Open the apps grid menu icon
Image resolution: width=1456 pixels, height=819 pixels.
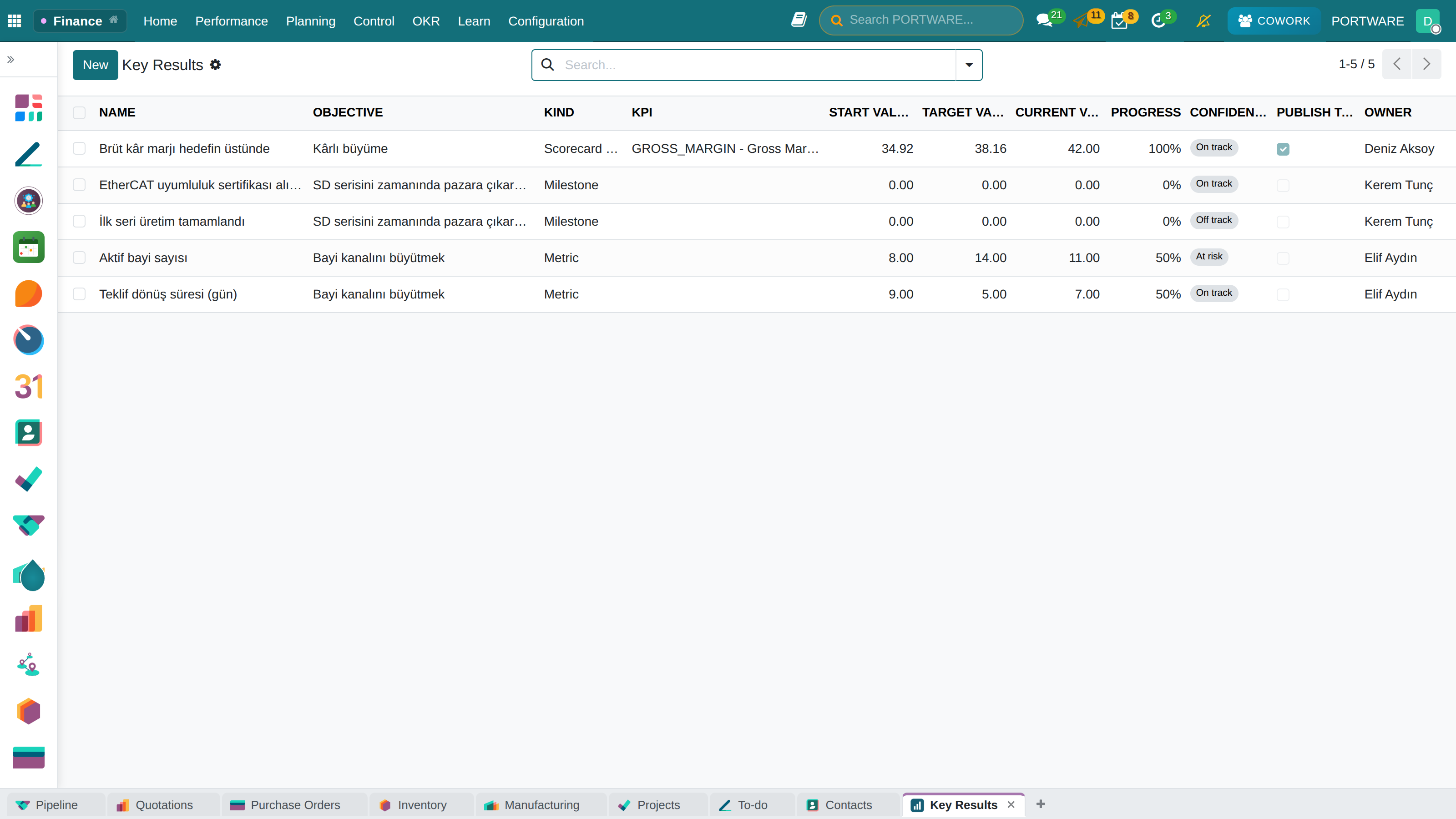[x=15, y=21]
